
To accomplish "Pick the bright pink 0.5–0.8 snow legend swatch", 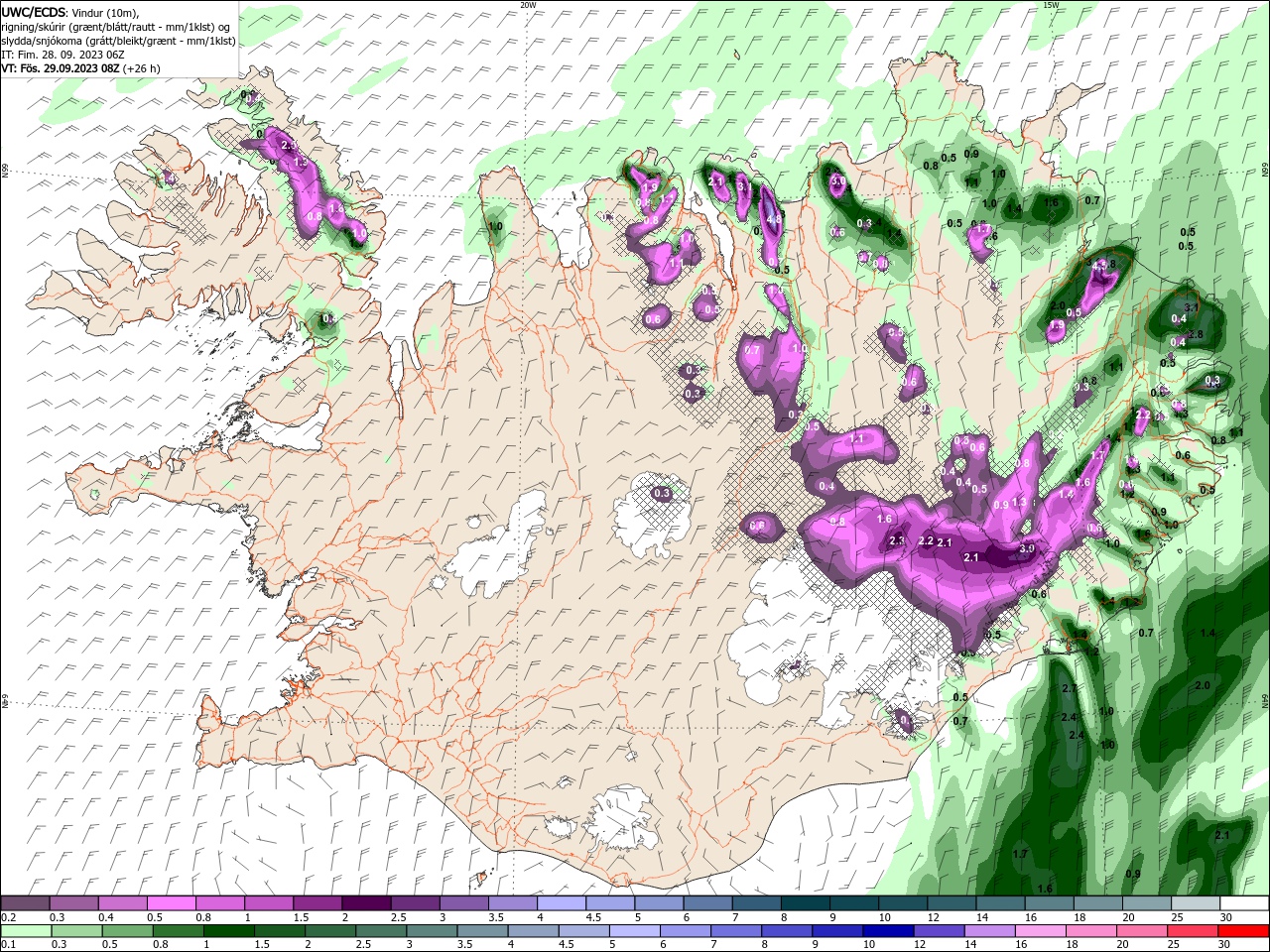I will [172, 903].
